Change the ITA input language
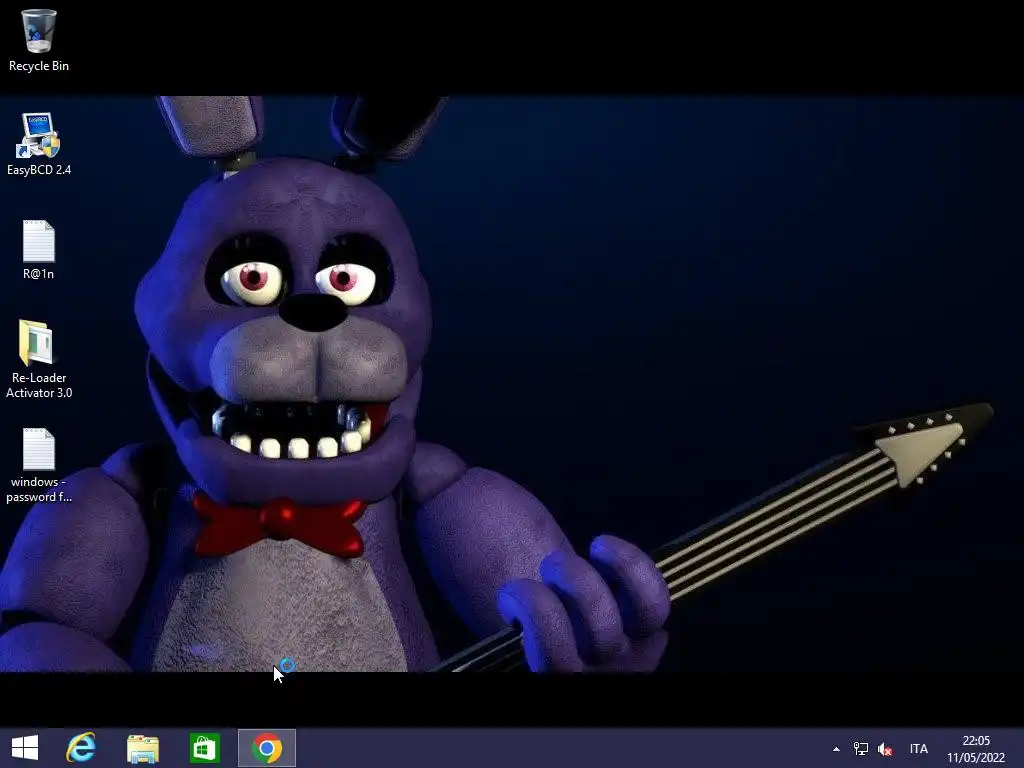The height and width of the screenshot is (768, 1024). pyautogui.click(x=918, y=749)
